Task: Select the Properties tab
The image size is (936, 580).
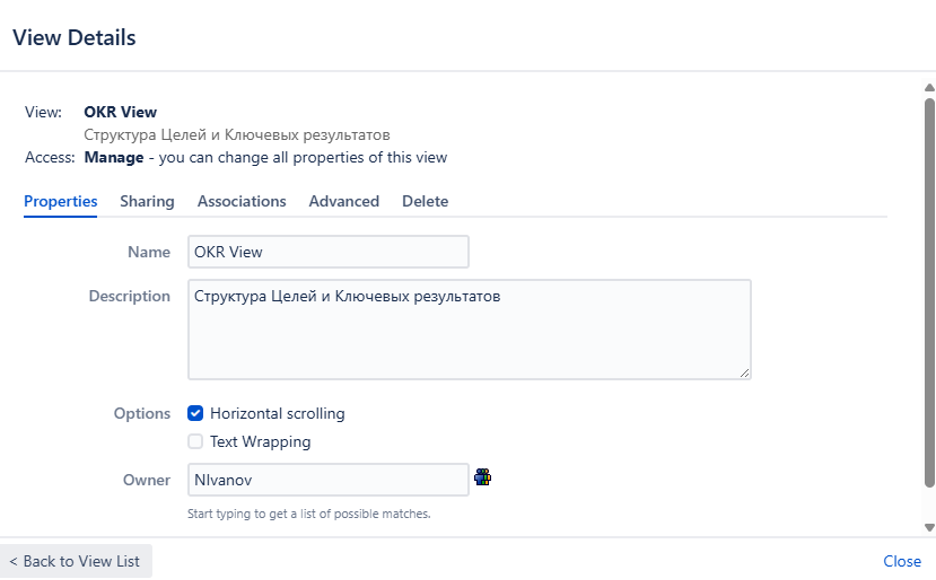Action: pyautogui.click(x=60, y=201)
